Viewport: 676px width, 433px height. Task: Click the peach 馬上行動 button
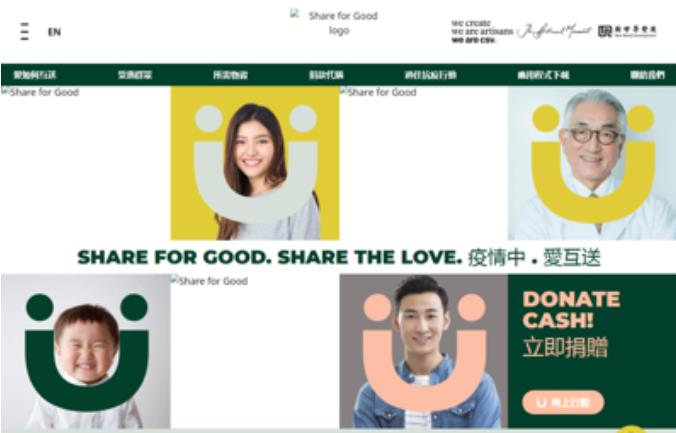(563, 402)
